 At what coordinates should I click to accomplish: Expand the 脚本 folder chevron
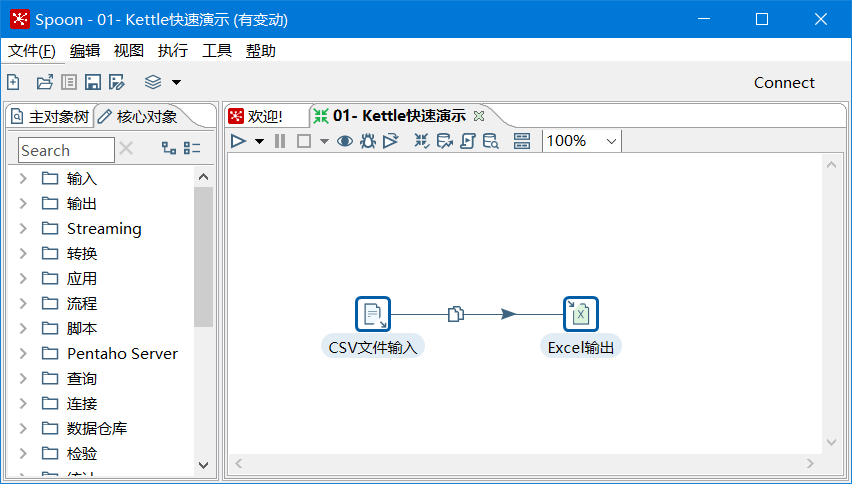[23, 328]
